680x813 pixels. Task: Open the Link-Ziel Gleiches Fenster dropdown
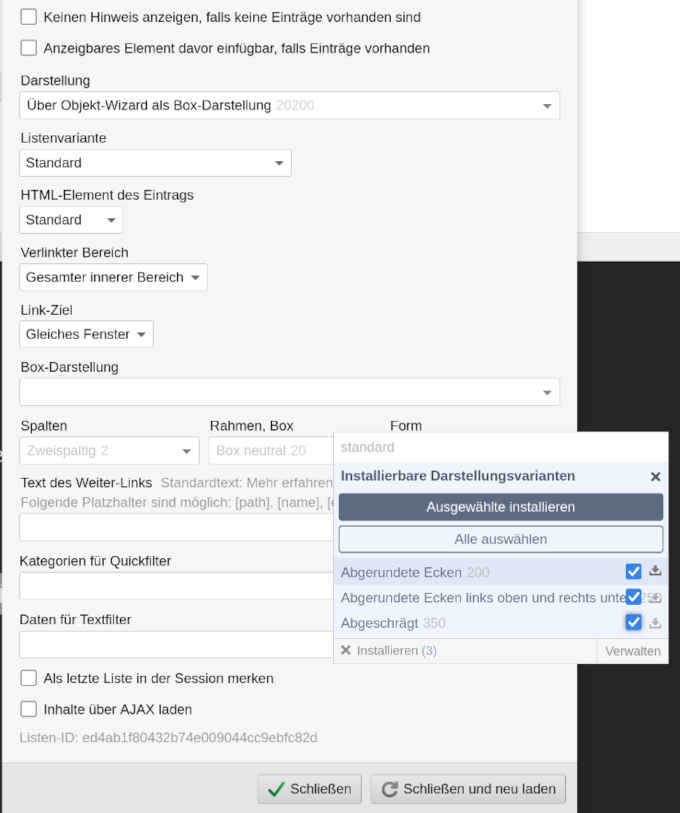(142, 334)
